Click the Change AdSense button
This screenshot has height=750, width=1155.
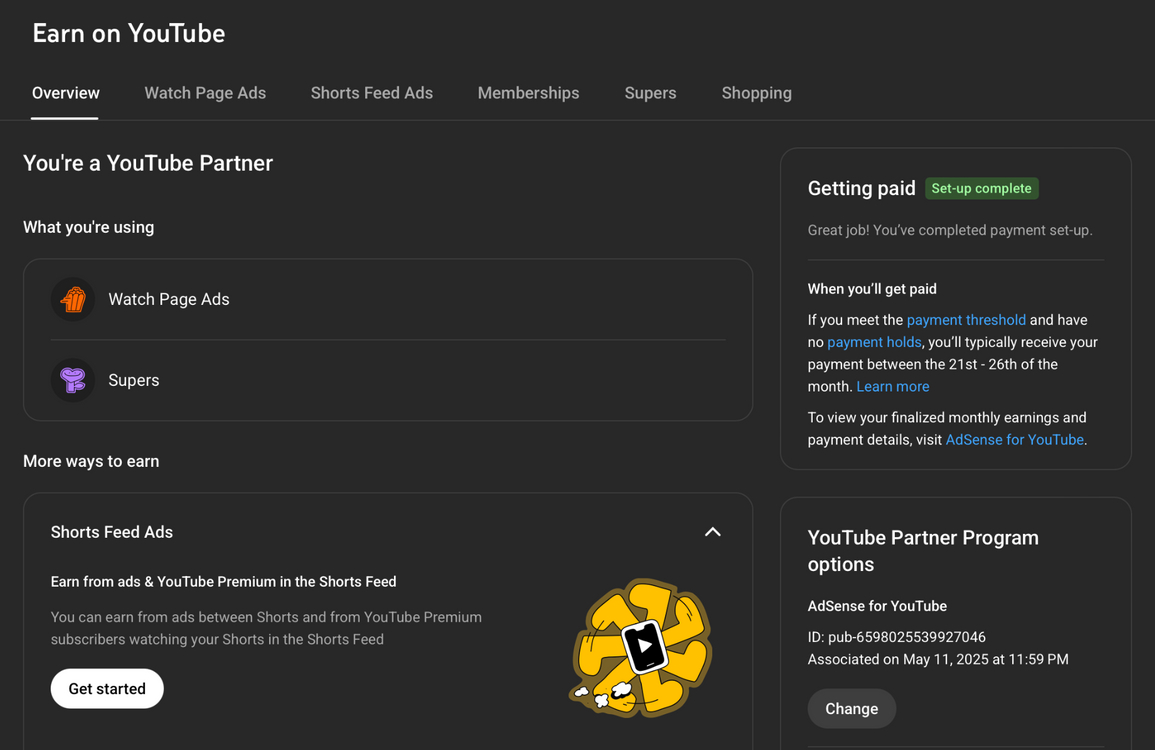click(x=851, y=709)
